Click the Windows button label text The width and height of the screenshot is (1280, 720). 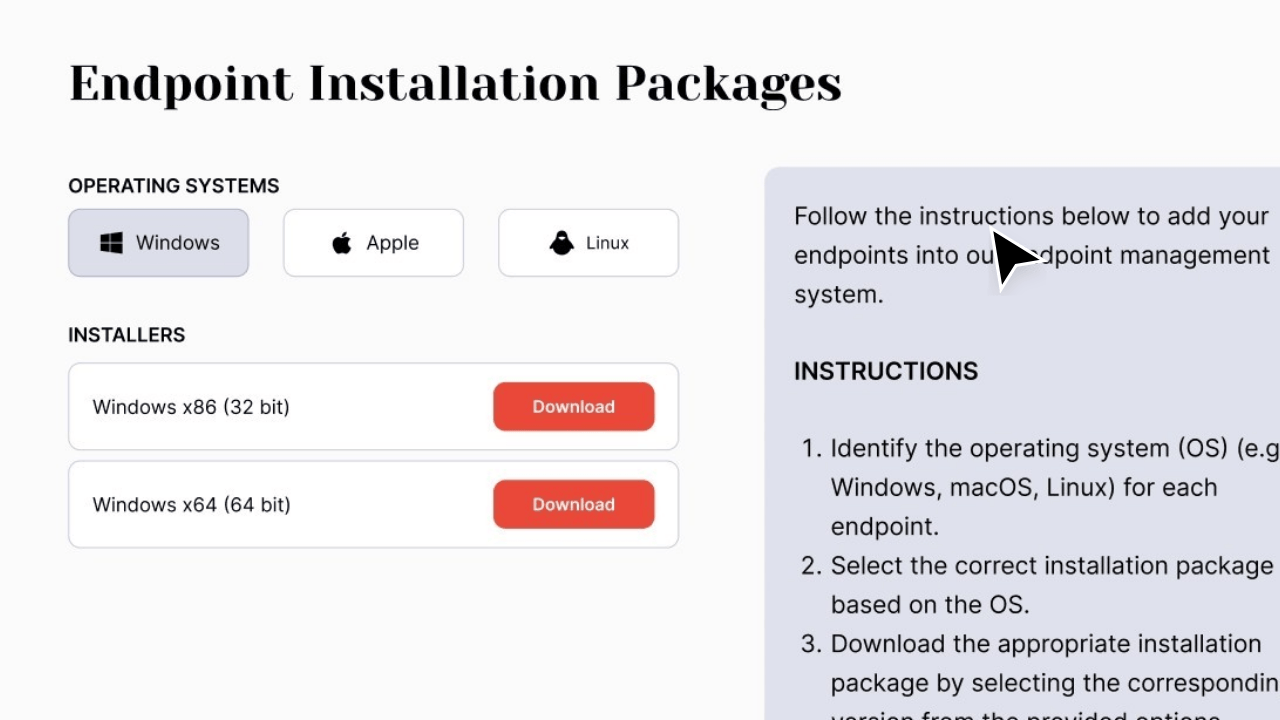[177, 242]
